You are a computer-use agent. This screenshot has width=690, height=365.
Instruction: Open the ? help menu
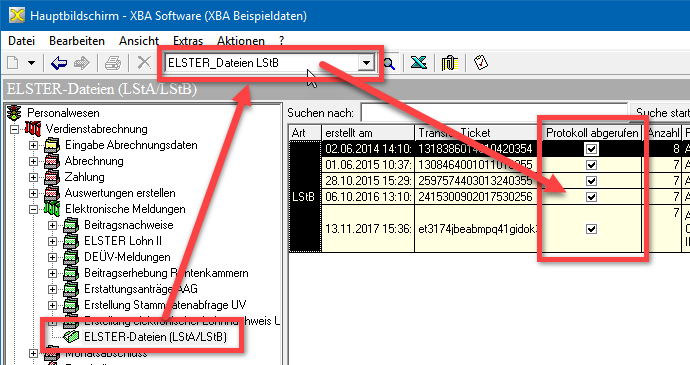(x=282, y=41)
